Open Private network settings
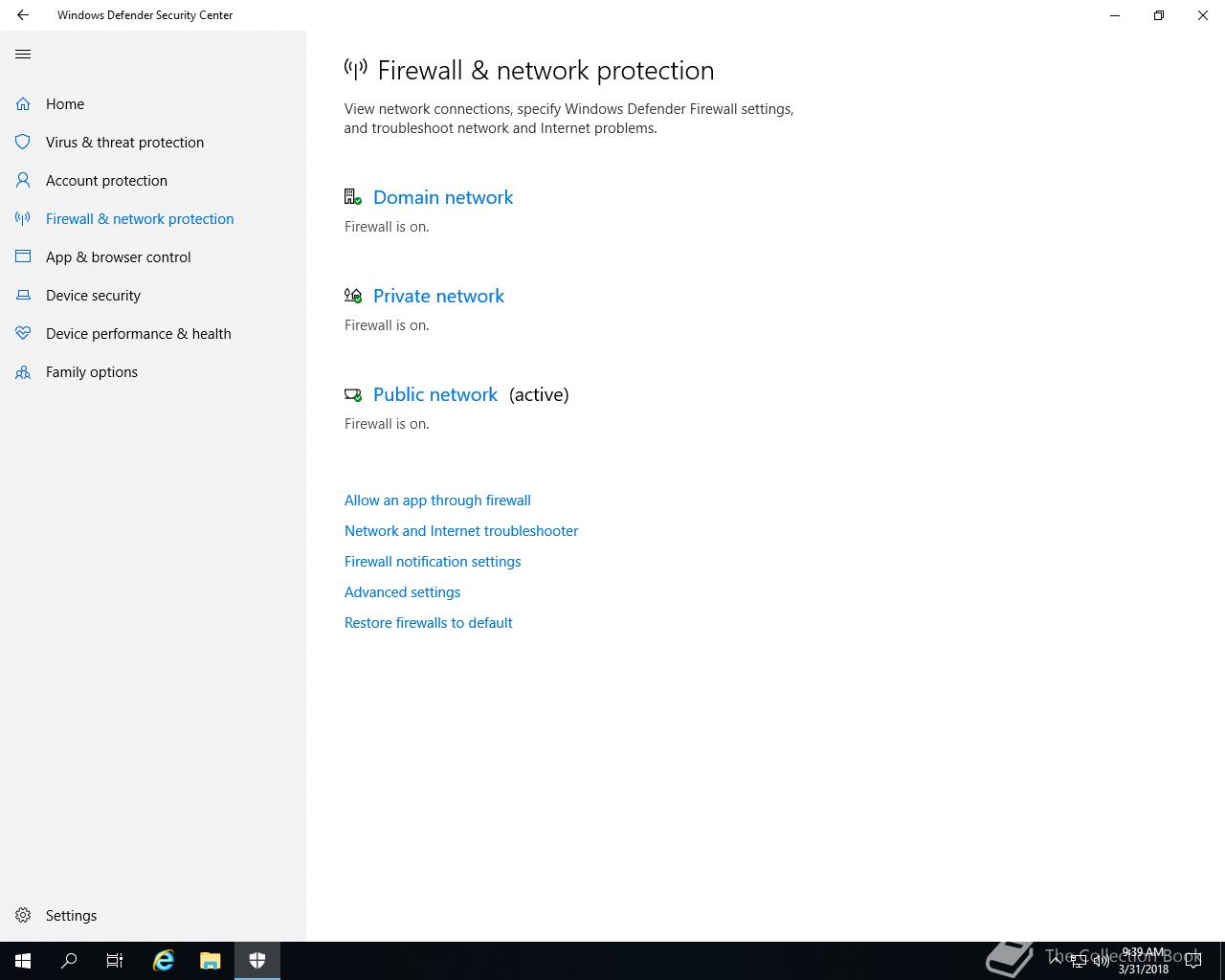 tap(438, 296)
